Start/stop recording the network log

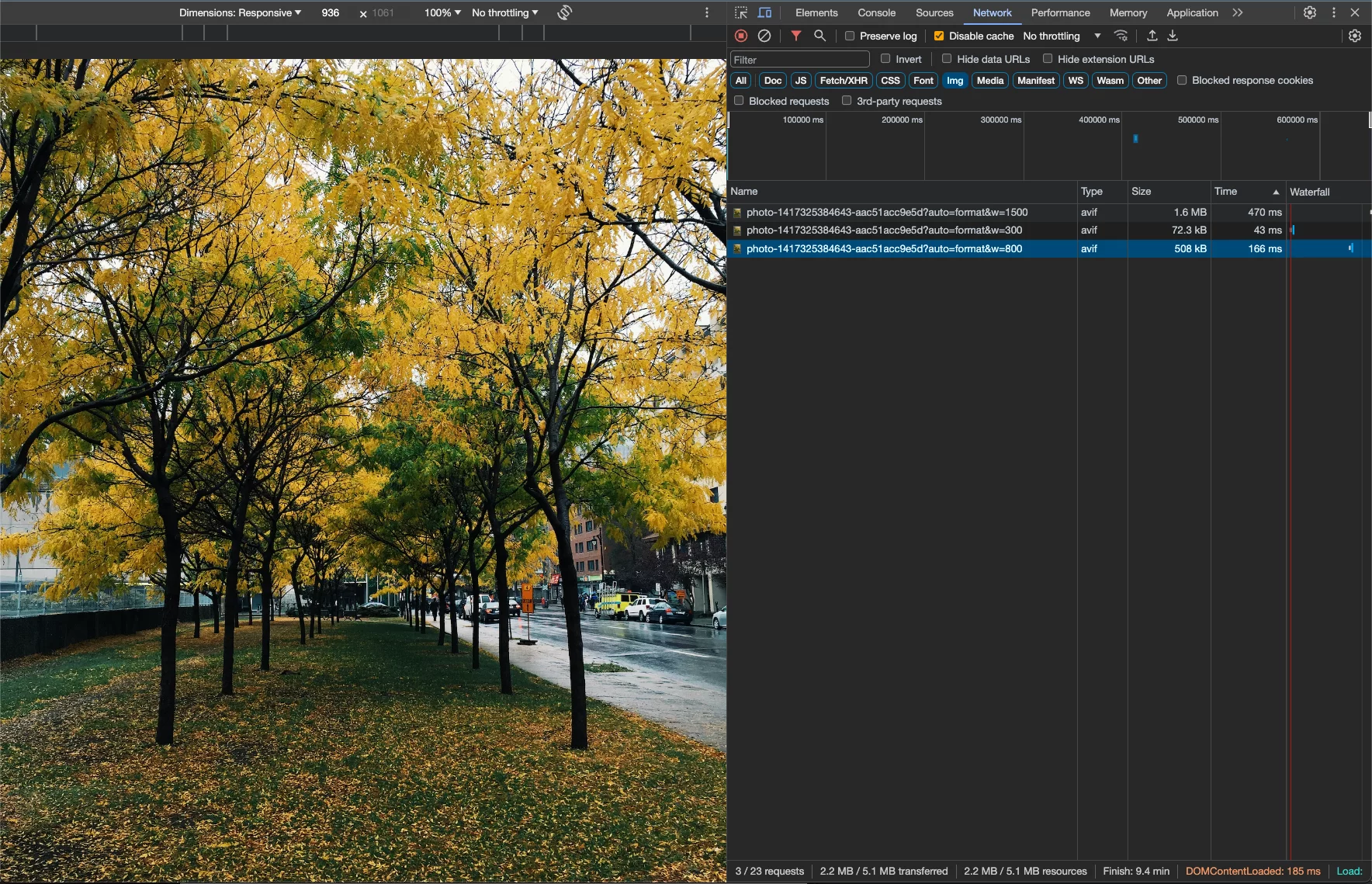(740, 36)
